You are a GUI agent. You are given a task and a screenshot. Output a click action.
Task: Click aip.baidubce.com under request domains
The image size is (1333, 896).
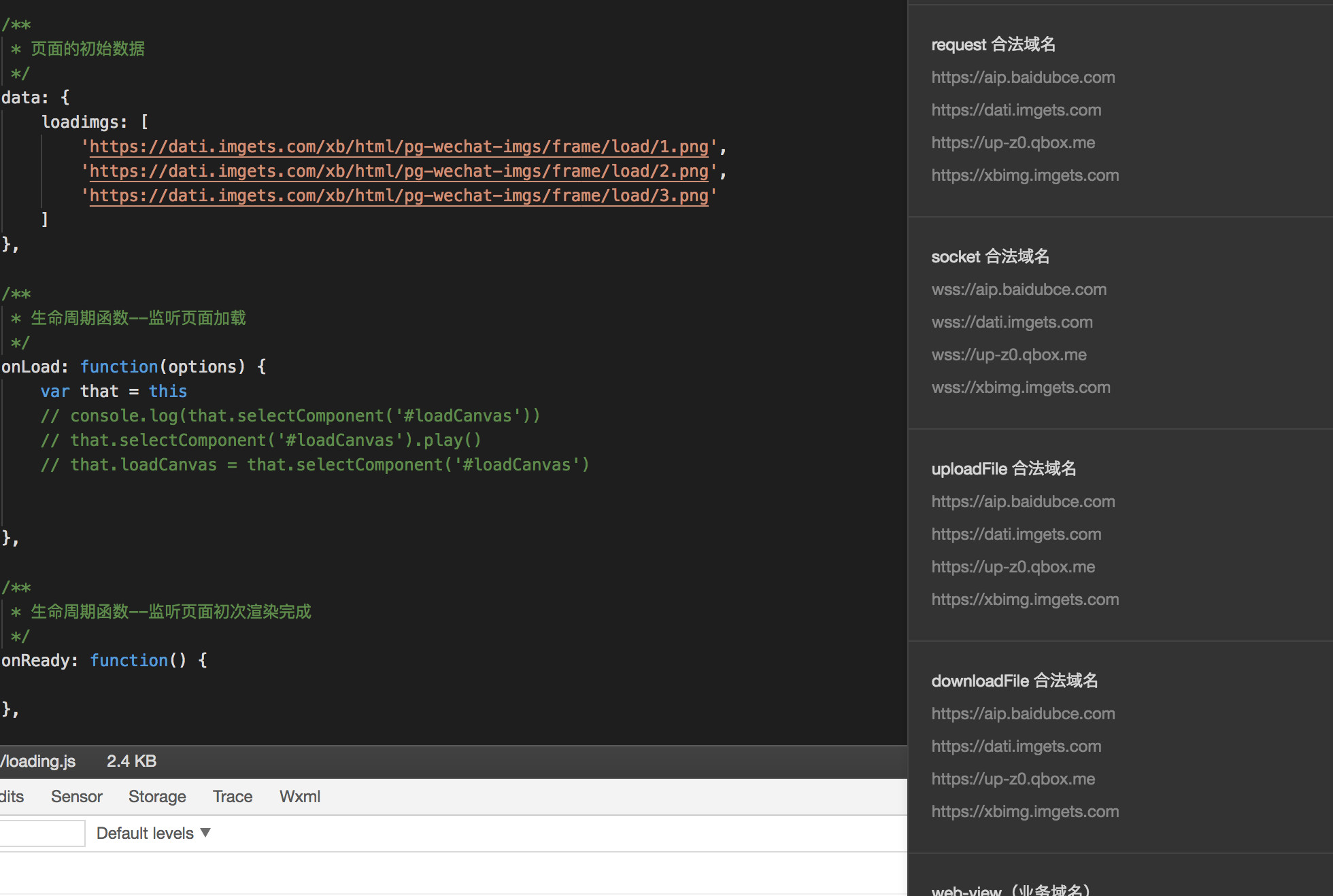[1023, 77]
